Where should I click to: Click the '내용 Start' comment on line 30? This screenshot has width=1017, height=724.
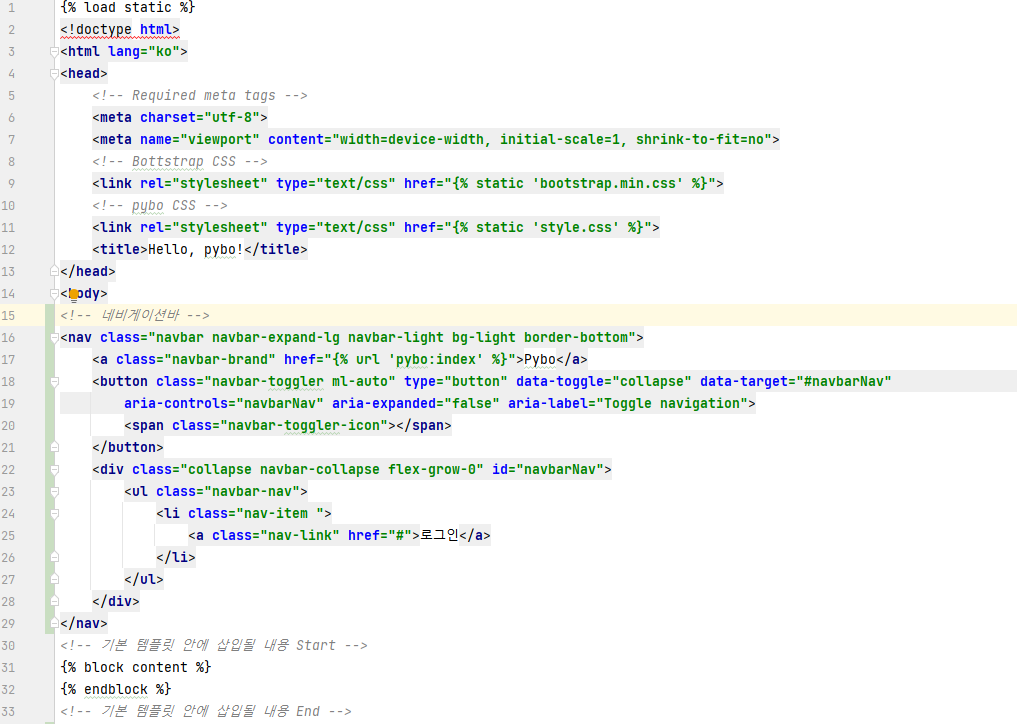click(x=300, y=646)
